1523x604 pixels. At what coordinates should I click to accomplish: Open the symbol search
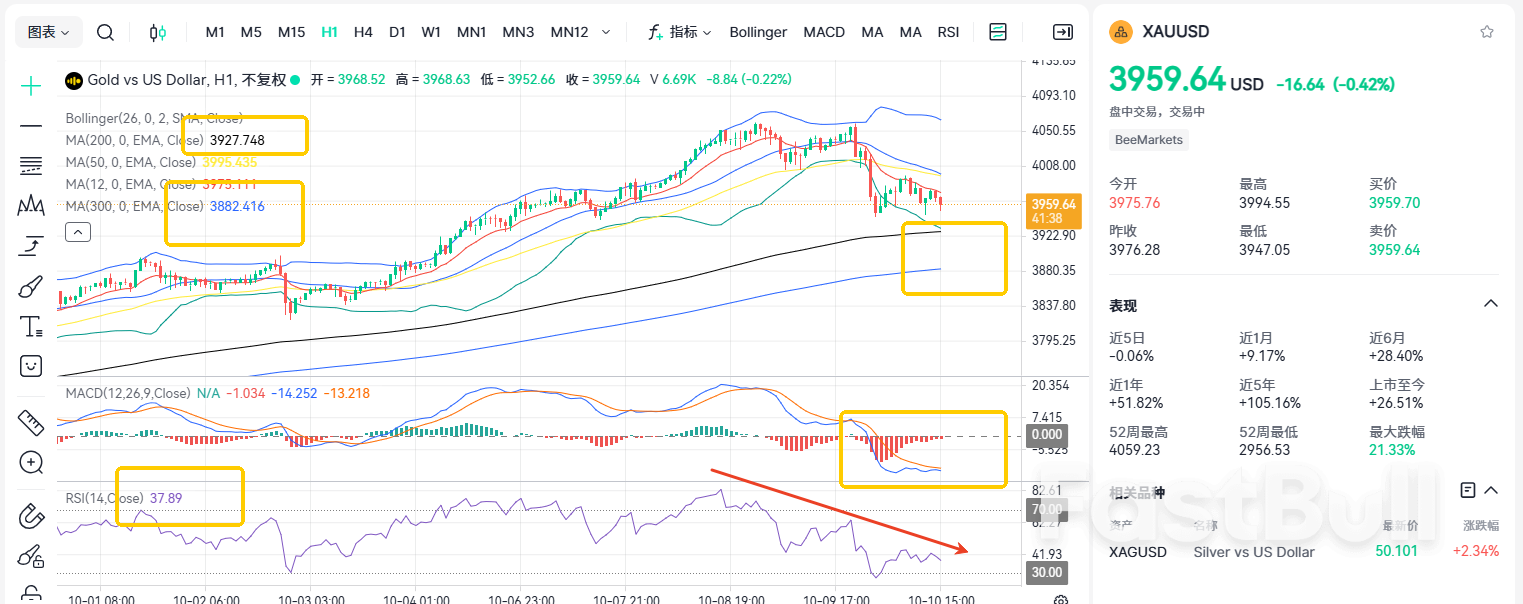click(x=105, y=31)
